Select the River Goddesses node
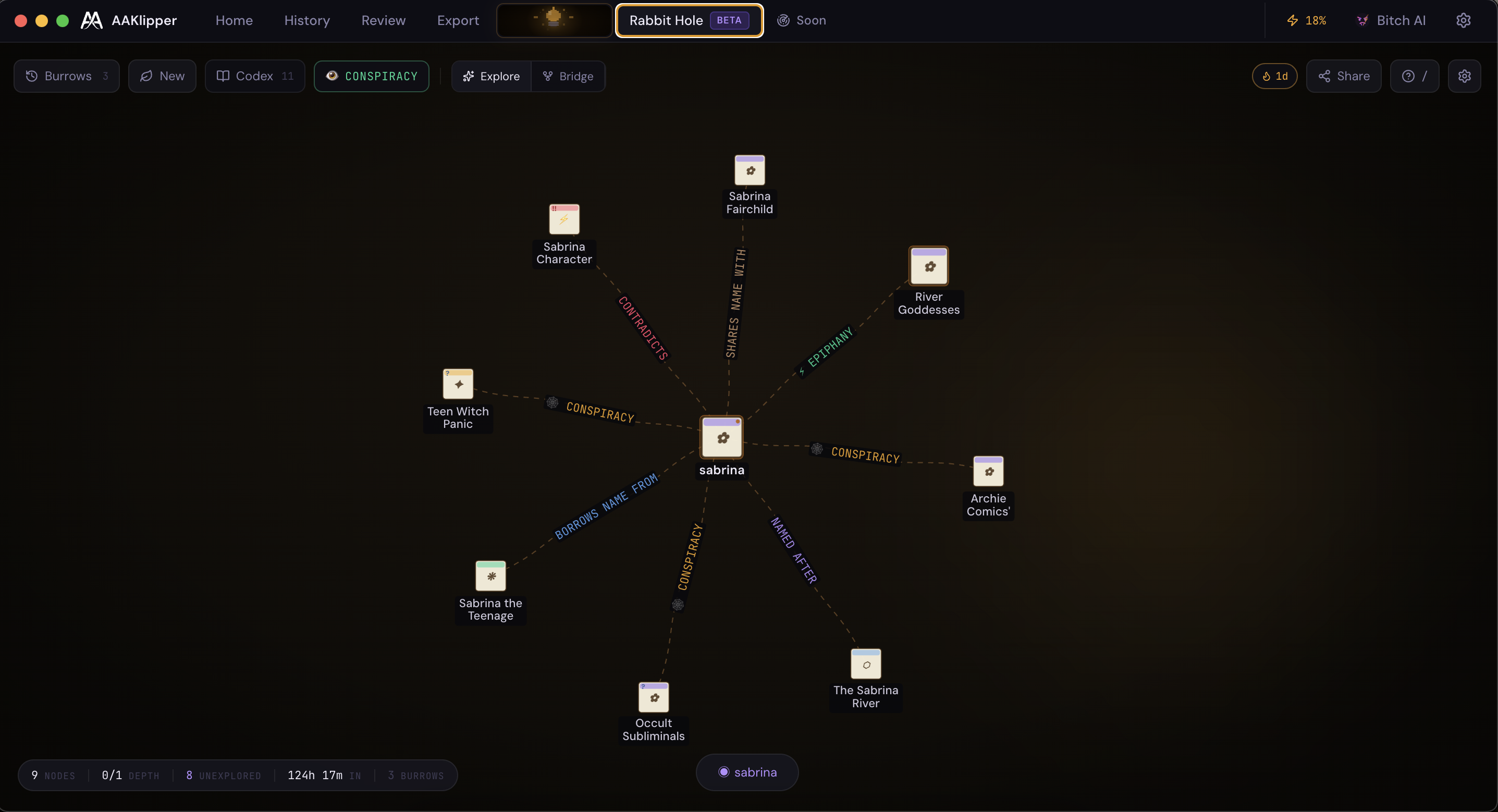The height and width of the screenshot is (812, 1498). click(x=929, y=266)
